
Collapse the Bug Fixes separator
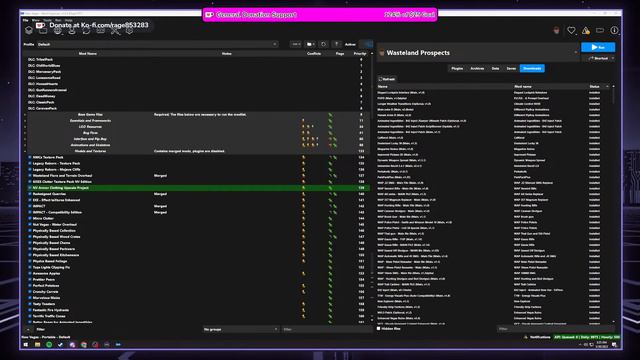(x=25, y=133)
